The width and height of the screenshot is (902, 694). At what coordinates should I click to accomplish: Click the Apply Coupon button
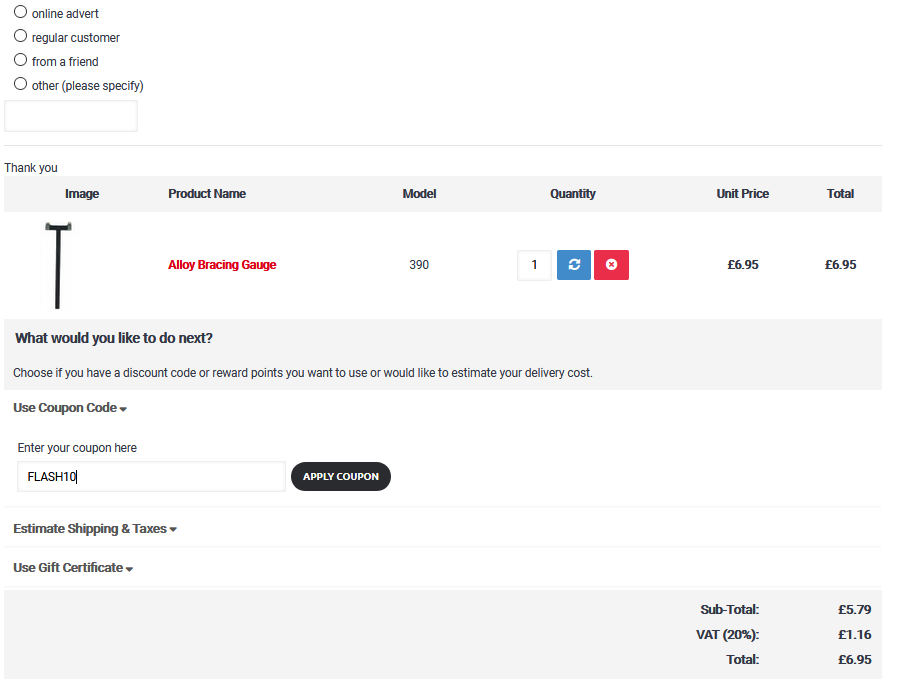[x=341, y=476]
